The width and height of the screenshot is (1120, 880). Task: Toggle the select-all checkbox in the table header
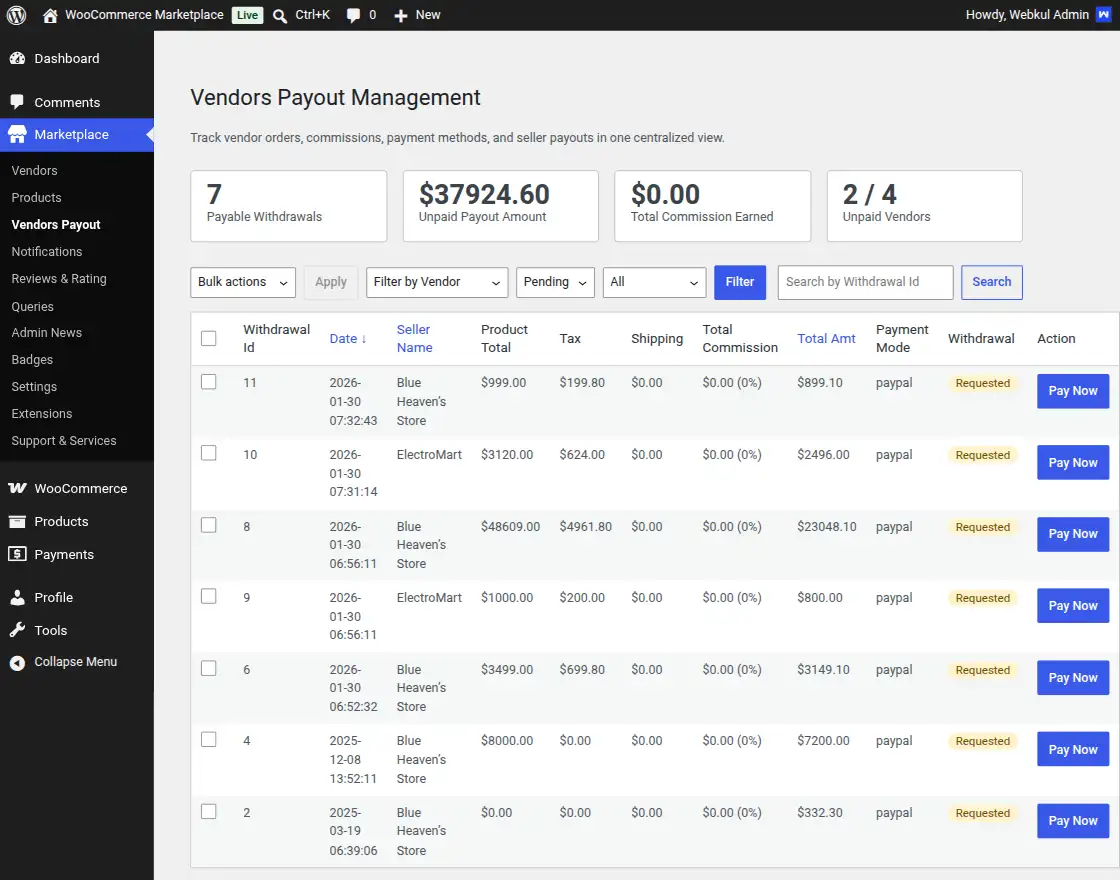click(x=209, y=339)
